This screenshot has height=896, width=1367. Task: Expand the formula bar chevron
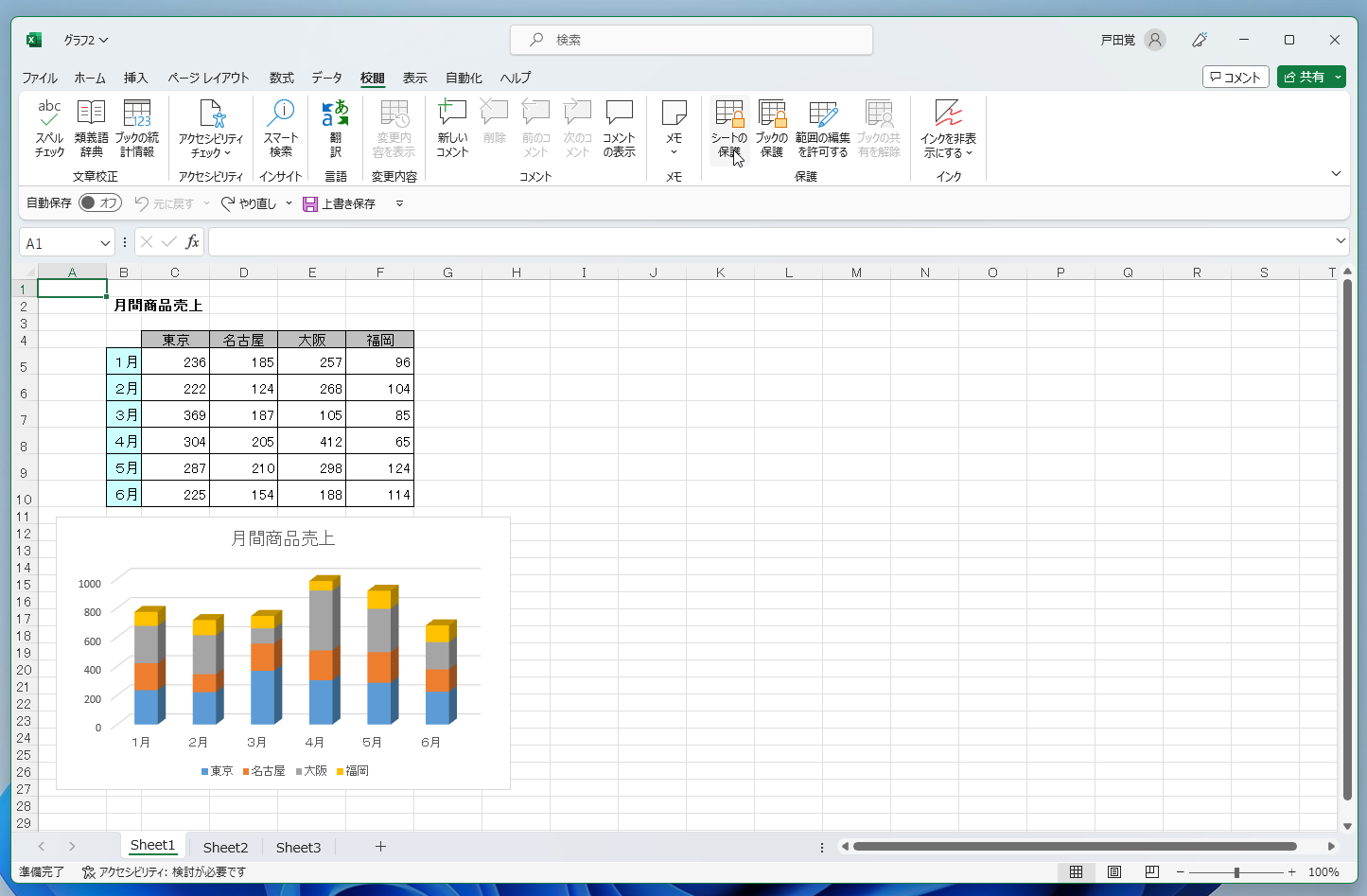pos(1341,242)
